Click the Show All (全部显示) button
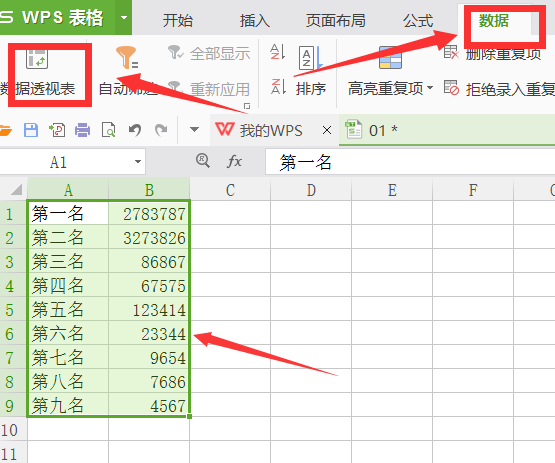Screen dimensions: 555x463 click(x=209, y=54)
